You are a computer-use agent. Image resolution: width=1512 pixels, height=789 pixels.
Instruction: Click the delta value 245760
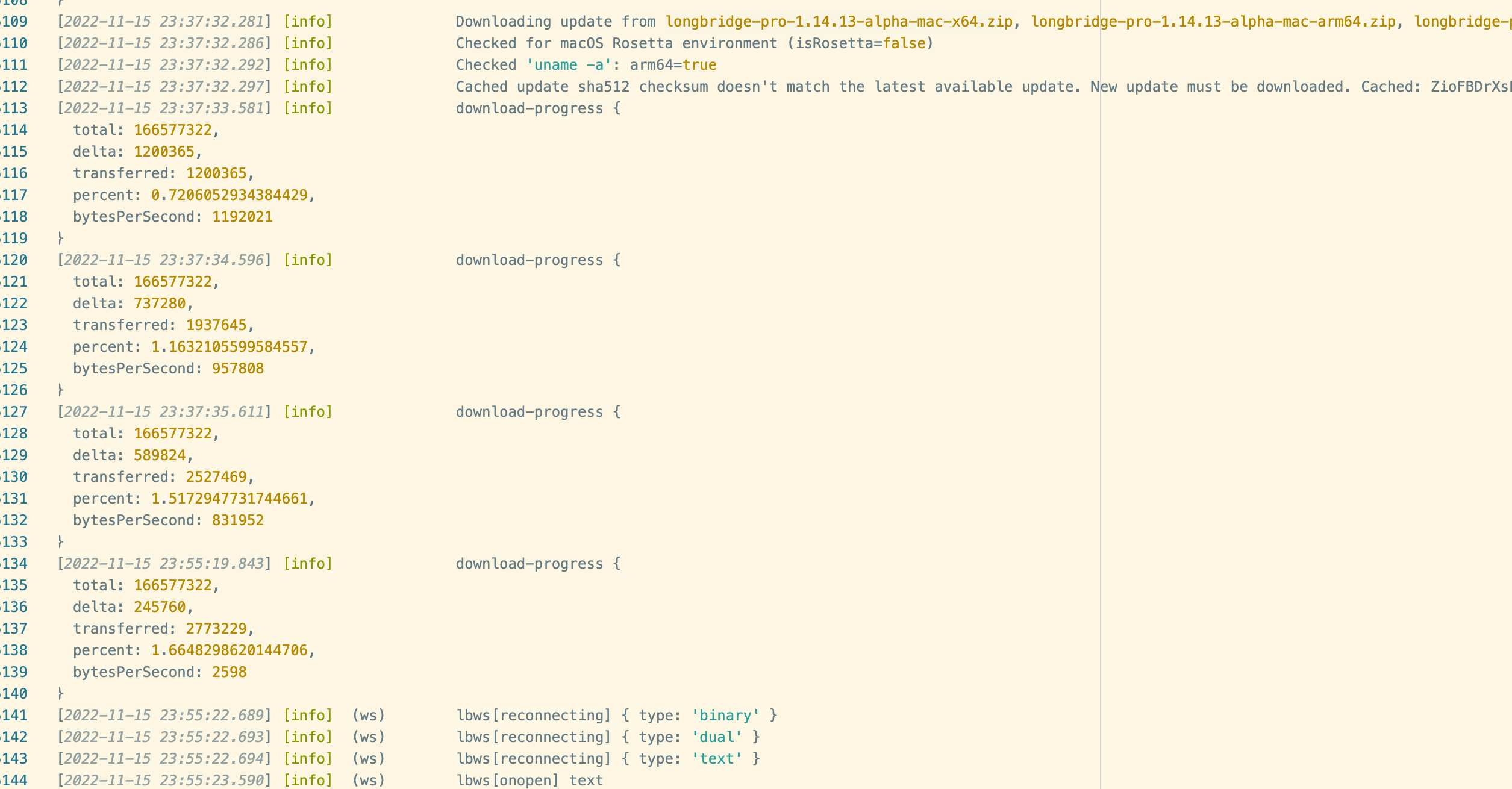[160, 607]
